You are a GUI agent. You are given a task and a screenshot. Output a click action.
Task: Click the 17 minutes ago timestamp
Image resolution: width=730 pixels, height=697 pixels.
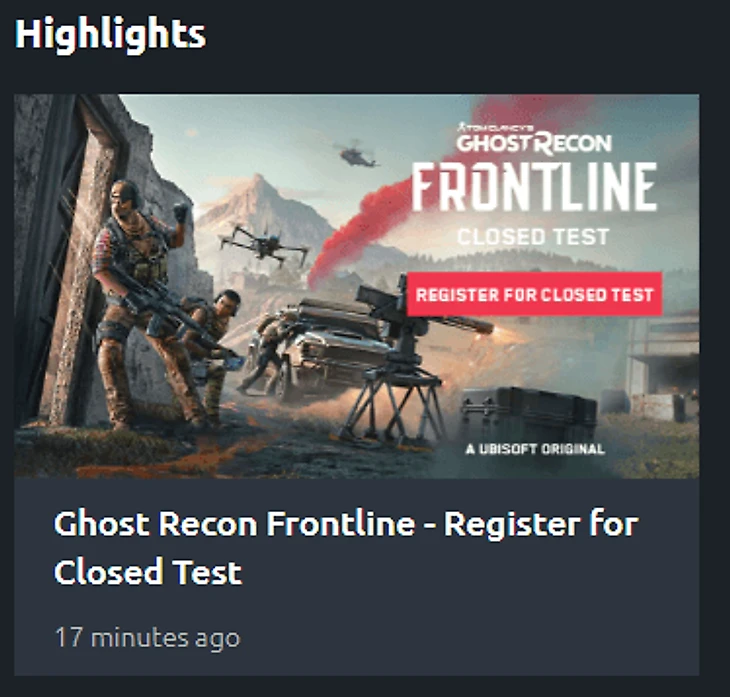[148, 637]
